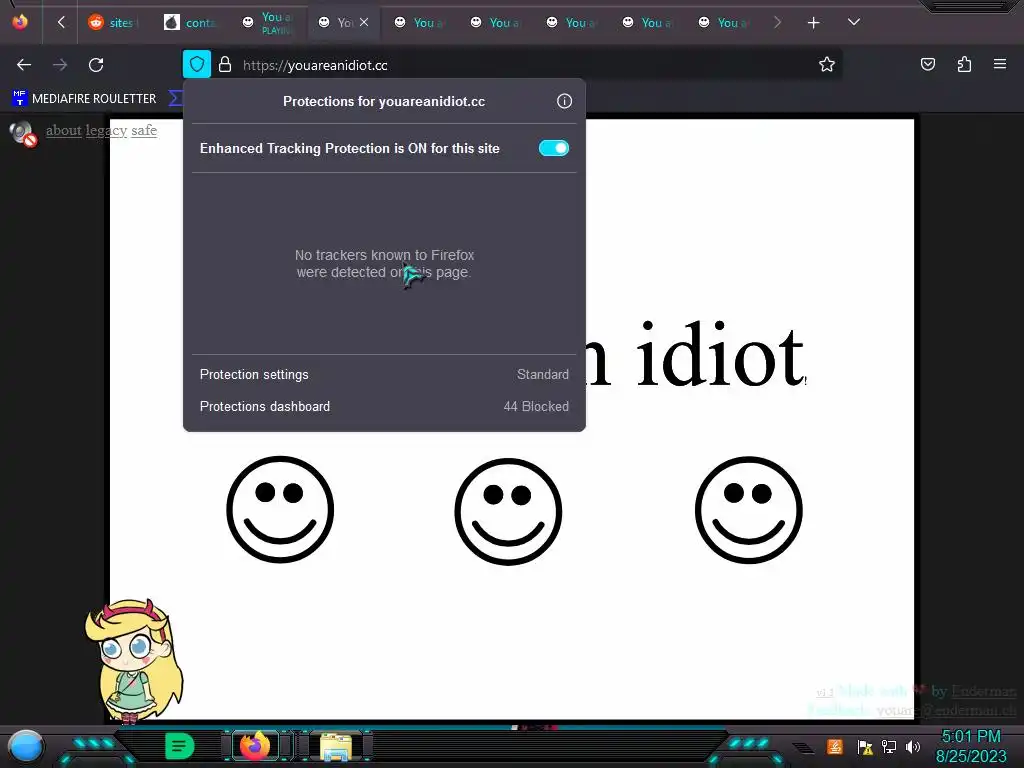Viewport: 1024px width, 768px height.
Task: Switch to the Reddit "sites" tab
Action: pyautogui.click(x=114, y=23)
